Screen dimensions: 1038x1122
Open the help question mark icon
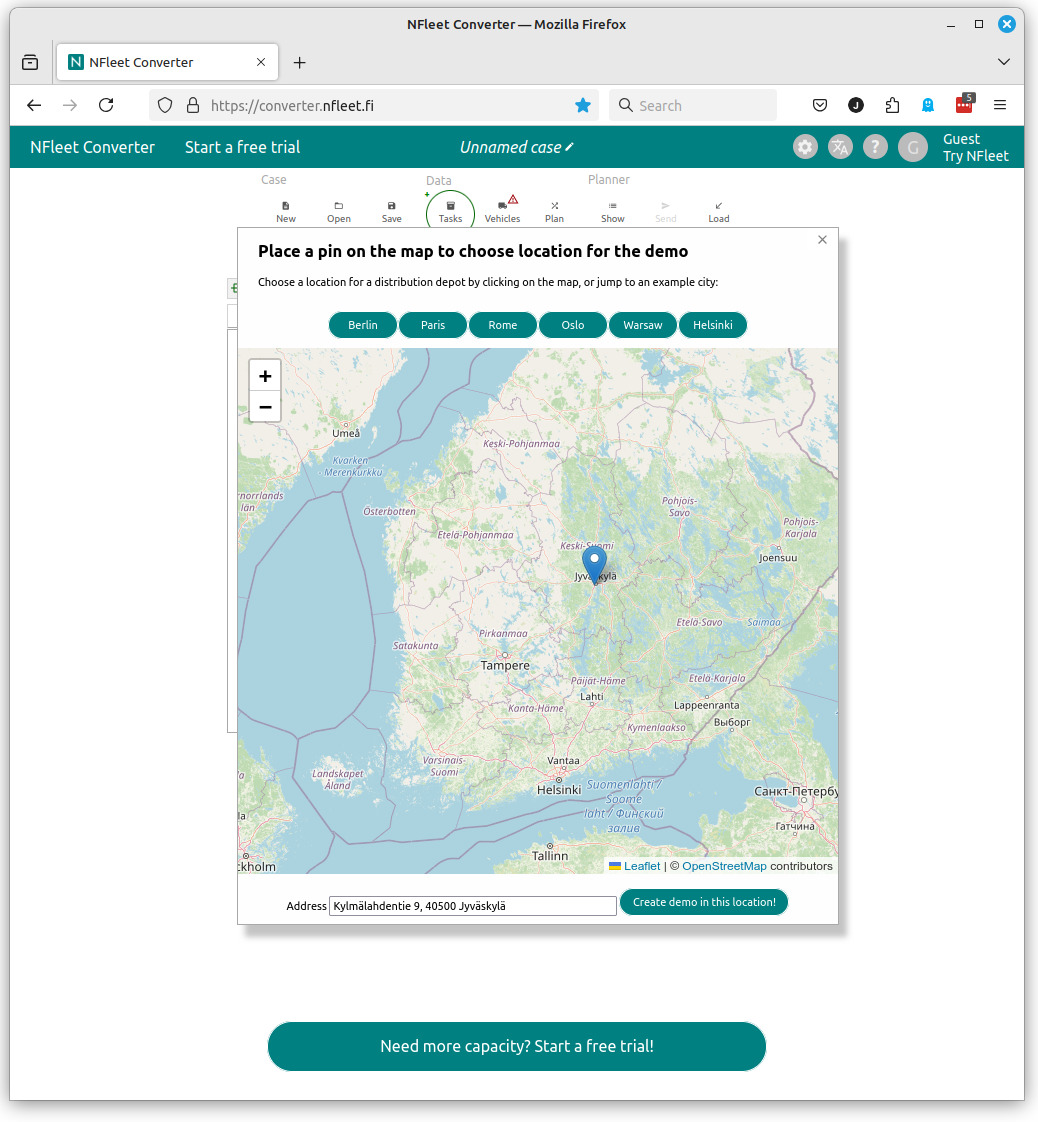pos(875,147)
